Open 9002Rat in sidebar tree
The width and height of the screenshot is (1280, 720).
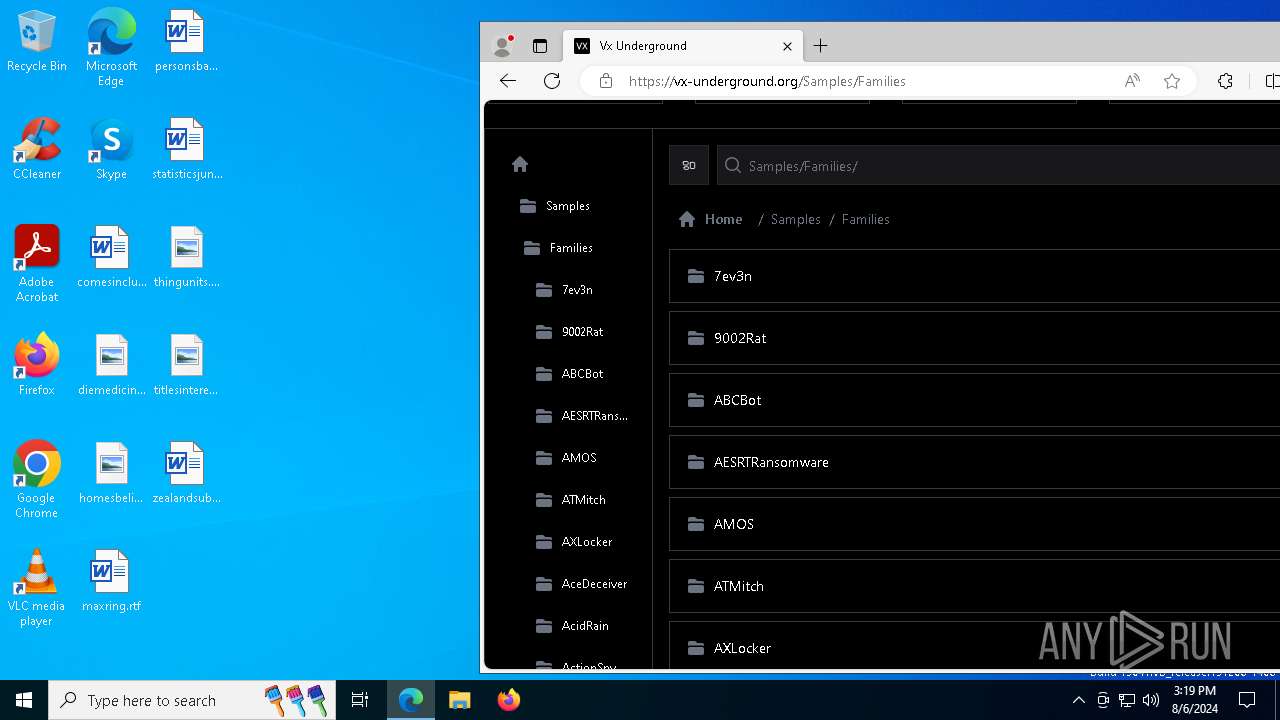tap(569, 332)
